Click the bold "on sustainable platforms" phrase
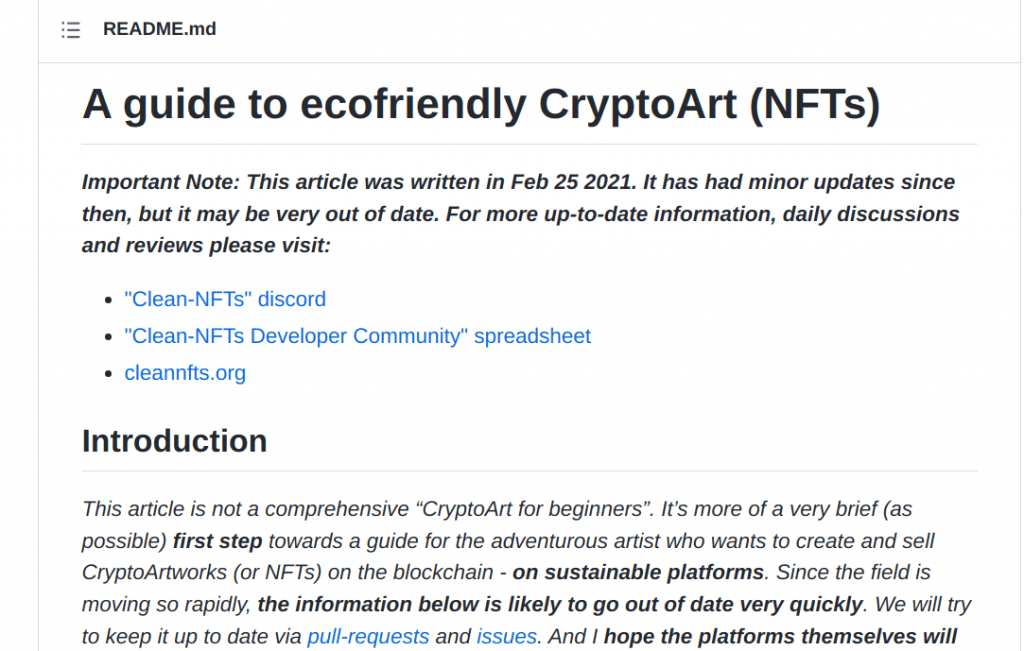This screenshot has width=1024, height=651. 638,572
